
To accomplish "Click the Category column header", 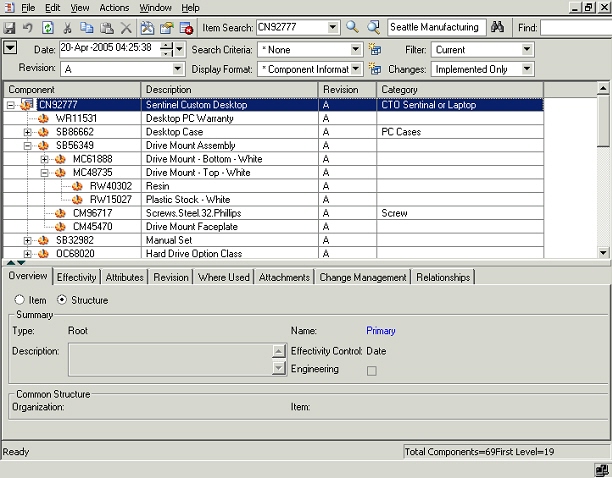I will pyautogui.click(x=459, y=89).
